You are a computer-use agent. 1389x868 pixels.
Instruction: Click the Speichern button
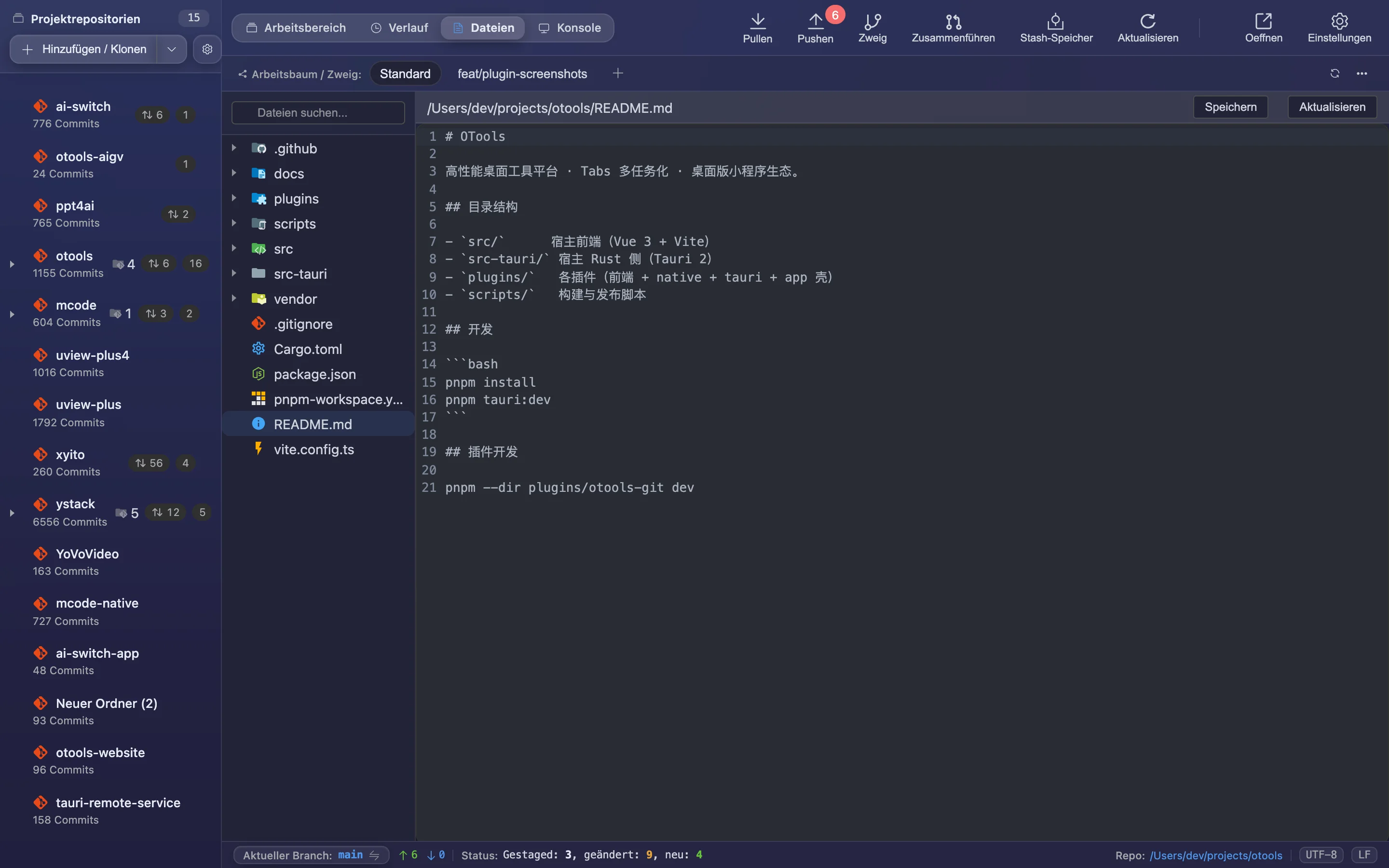1231,107
